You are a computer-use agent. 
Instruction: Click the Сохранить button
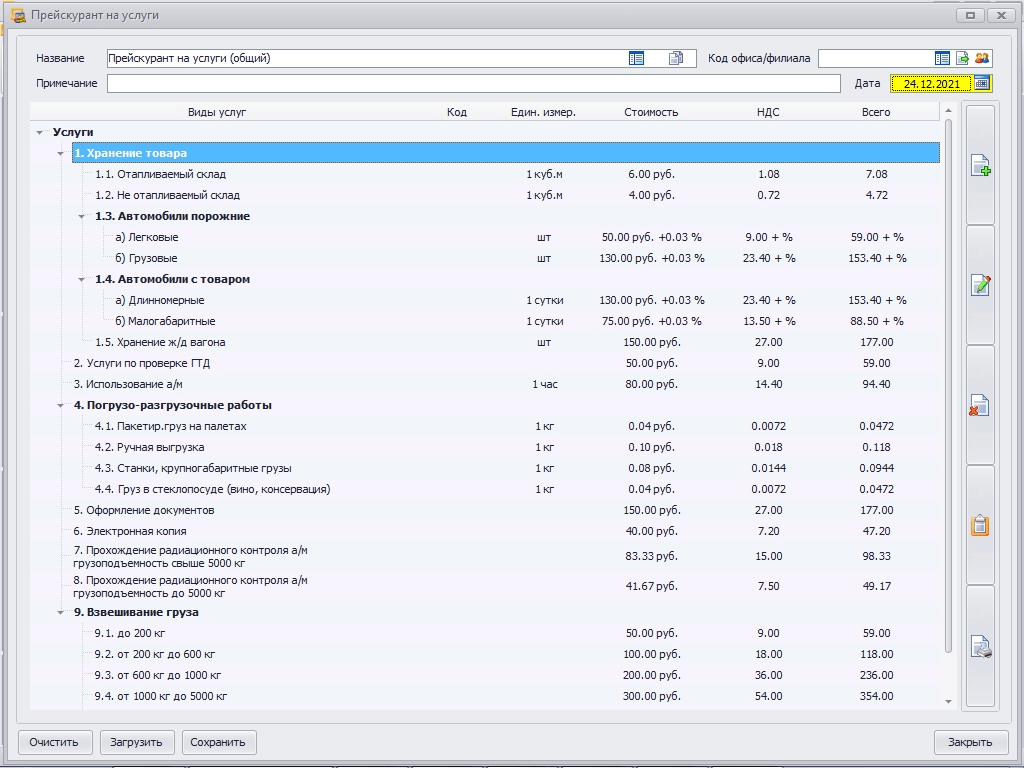coord(219,742)
